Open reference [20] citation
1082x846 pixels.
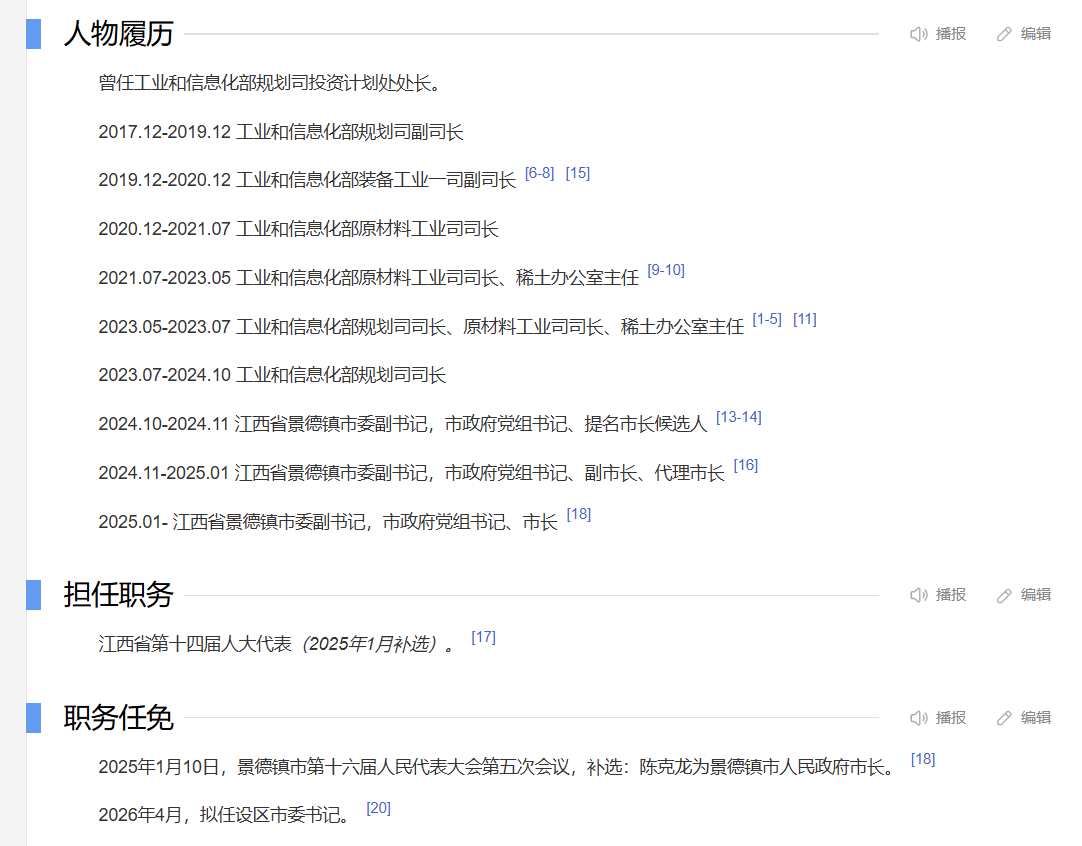pyautogui.click(x=379, y=809)
